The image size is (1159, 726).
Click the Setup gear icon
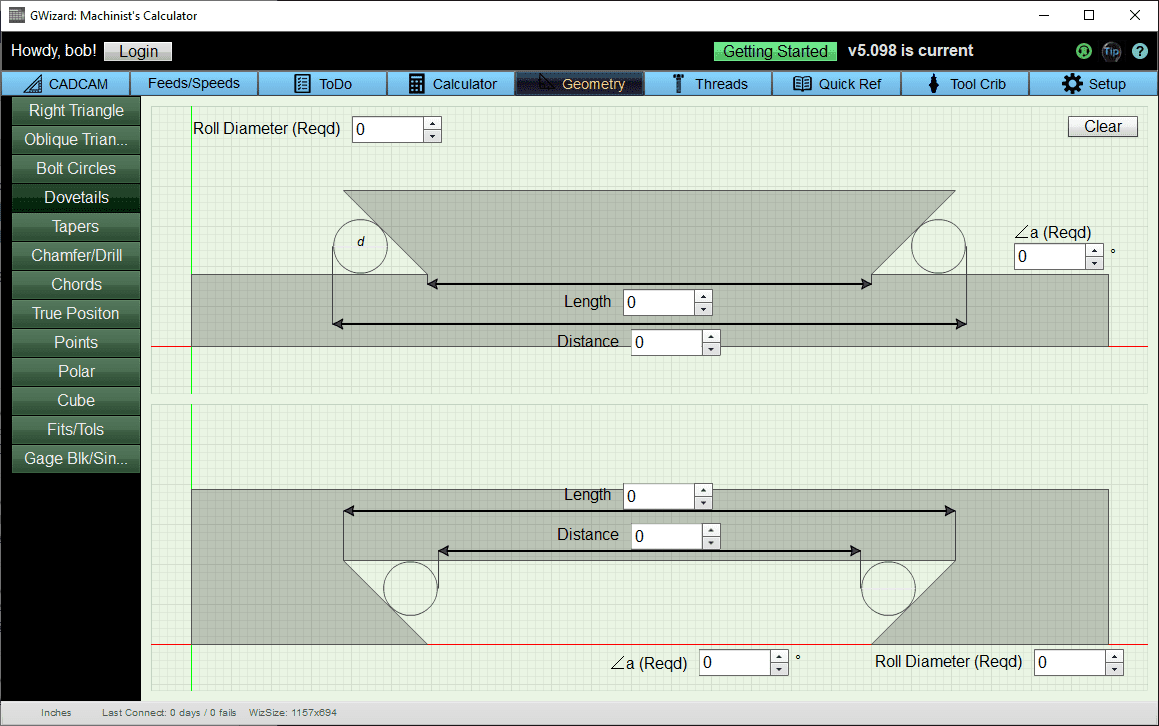click(x=1074, y=84)
